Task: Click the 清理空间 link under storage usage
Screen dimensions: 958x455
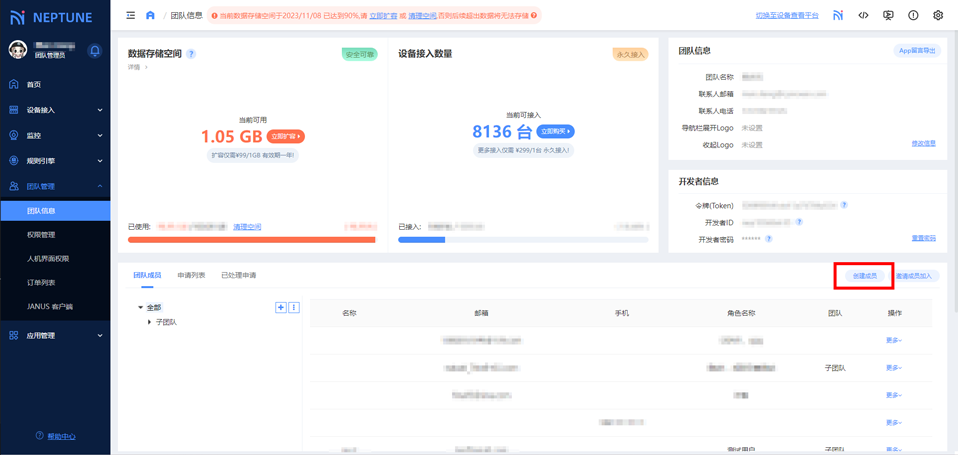Action: 247,227
